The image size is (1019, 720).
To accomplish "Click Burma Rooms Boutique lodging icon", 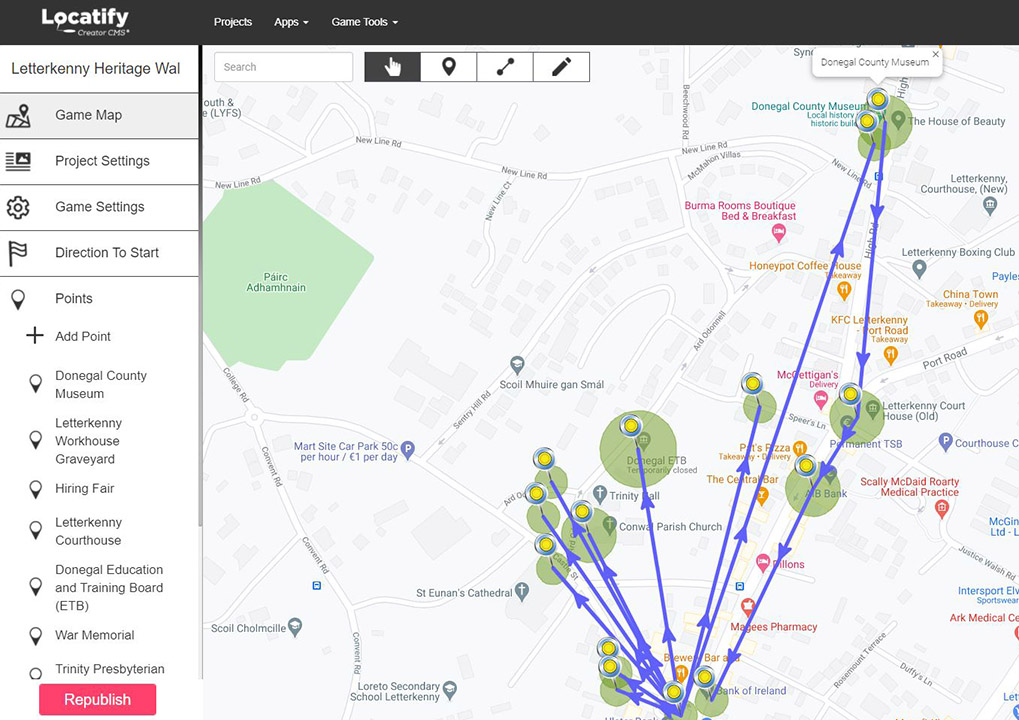I will coord(779,233).
